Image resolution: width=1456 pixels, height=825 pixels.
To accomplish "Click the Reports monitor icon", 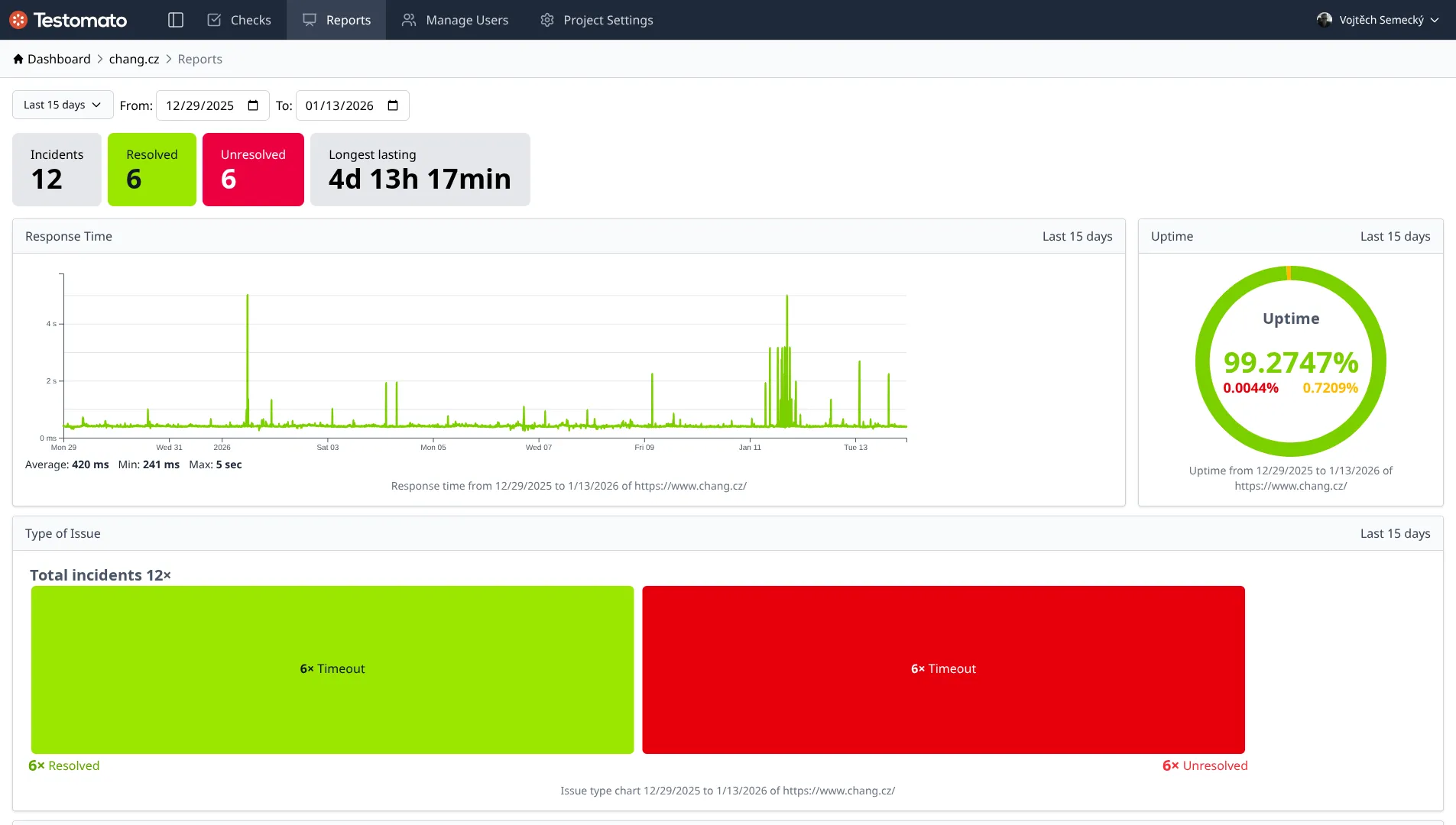I will coord(309,20).
